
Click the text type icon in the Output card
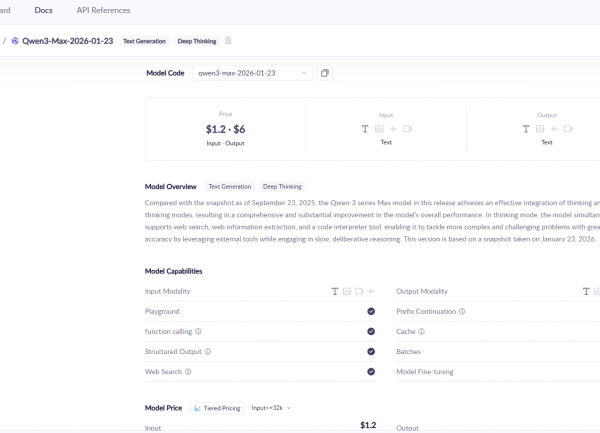coord(526,129)
